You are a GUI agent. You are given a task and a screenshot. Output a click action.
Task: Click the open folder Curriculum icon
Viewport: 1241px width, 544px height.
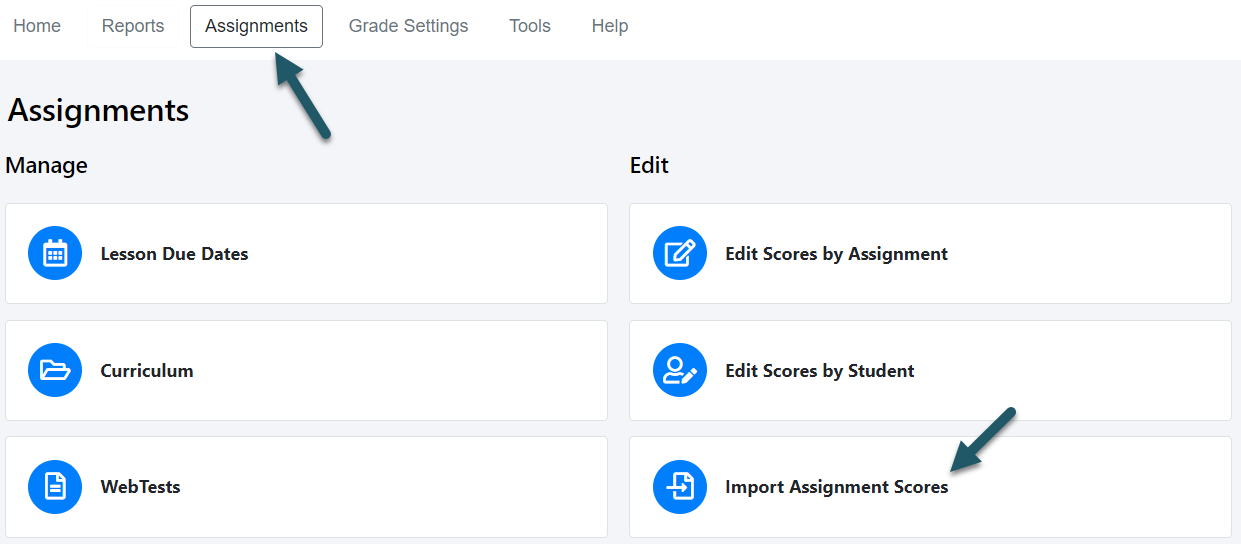pos(55,371)
